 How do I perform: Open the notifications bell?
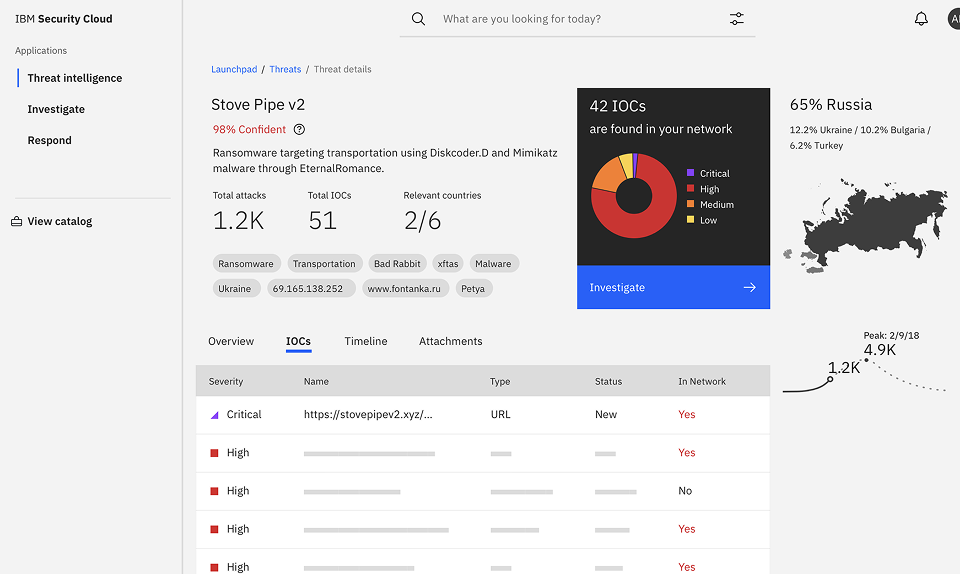921,19
